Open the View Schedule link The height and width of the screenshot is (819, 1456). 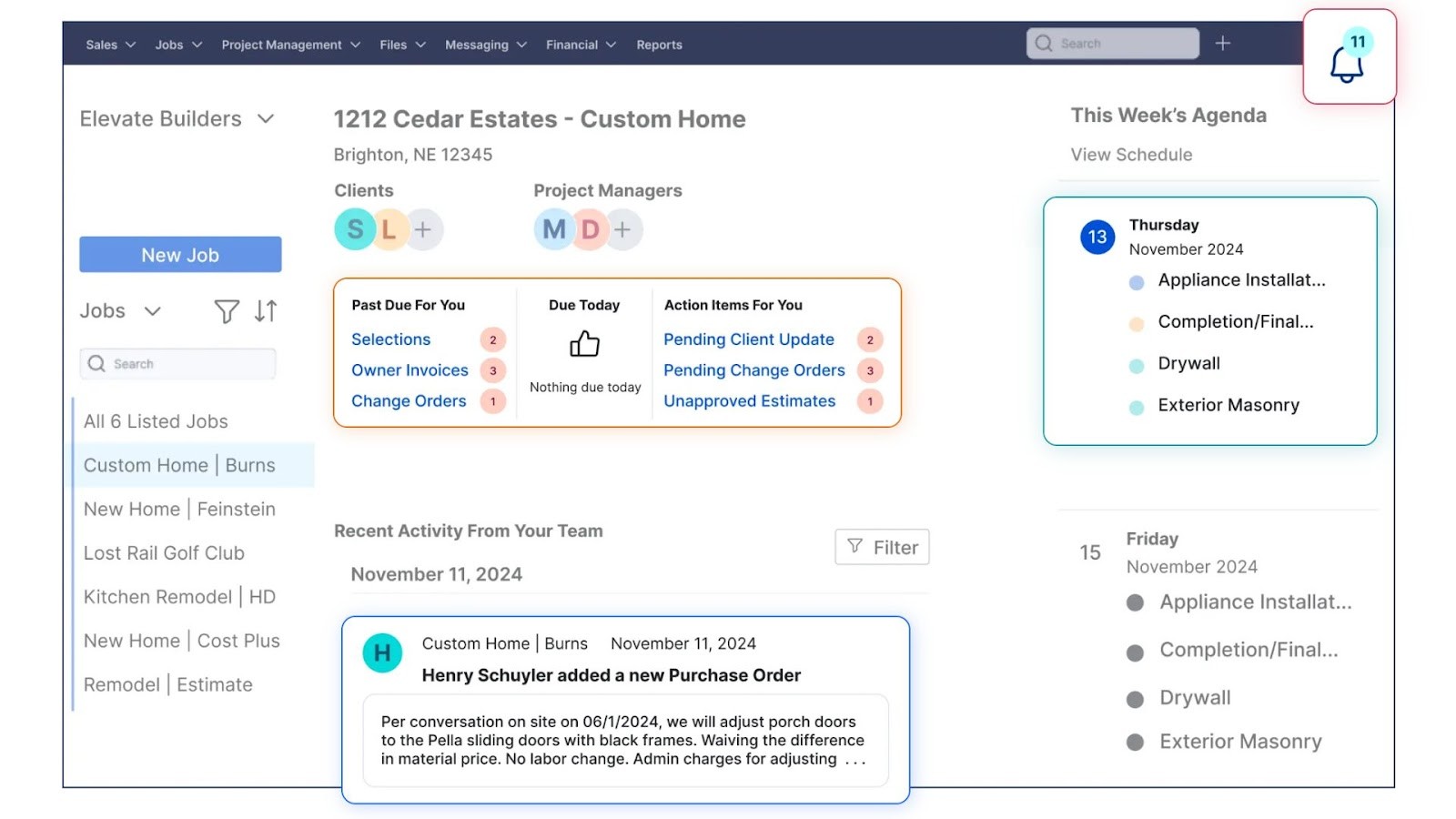pyautogui.click(x=1131, y=154)
